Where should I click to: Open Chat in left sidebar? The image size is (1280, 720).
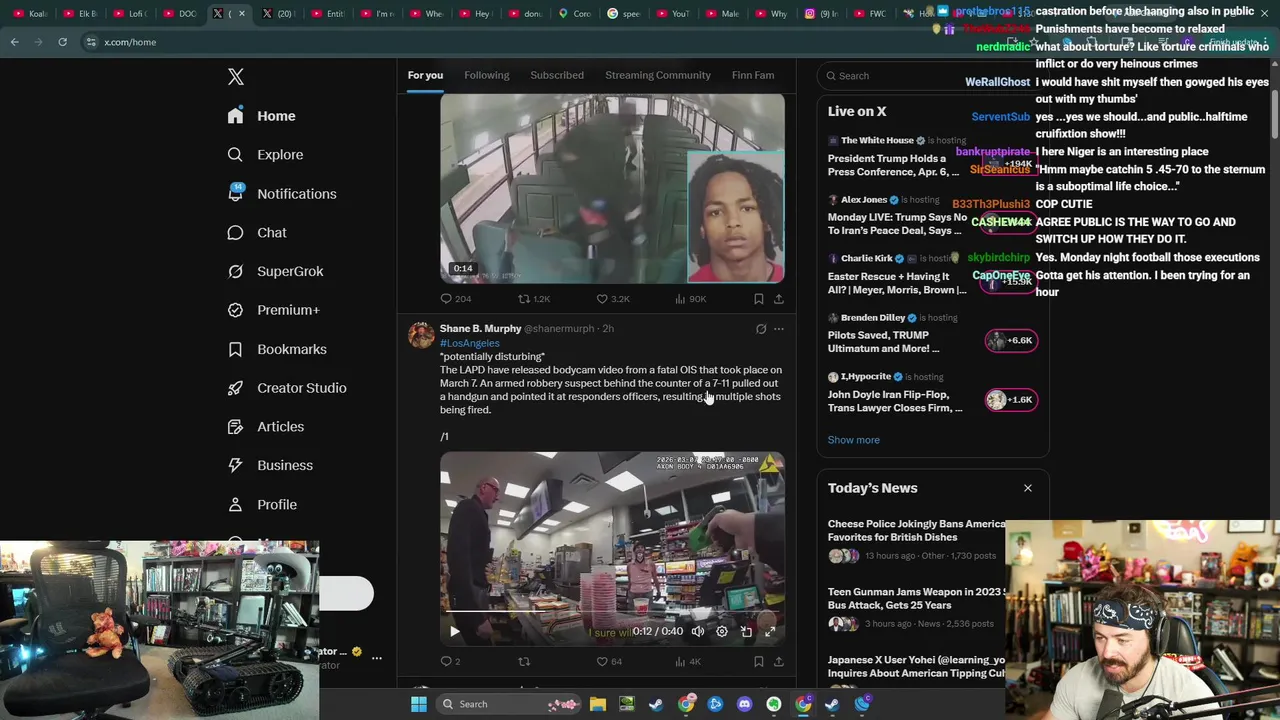[x=256, y=232]
